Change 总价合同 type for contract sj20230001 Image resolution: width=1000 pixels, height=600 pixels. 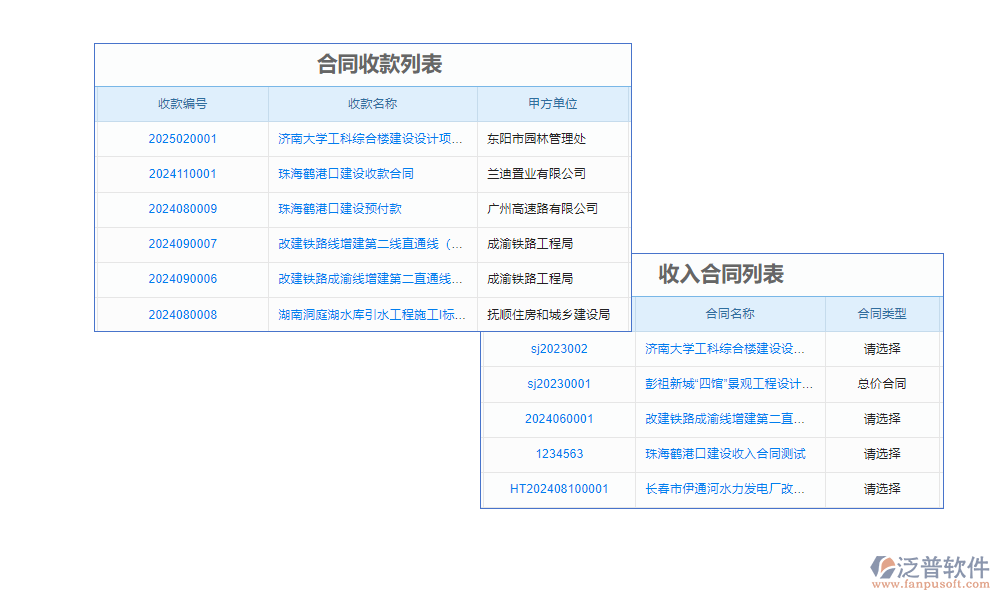click(x=882, y=384)
